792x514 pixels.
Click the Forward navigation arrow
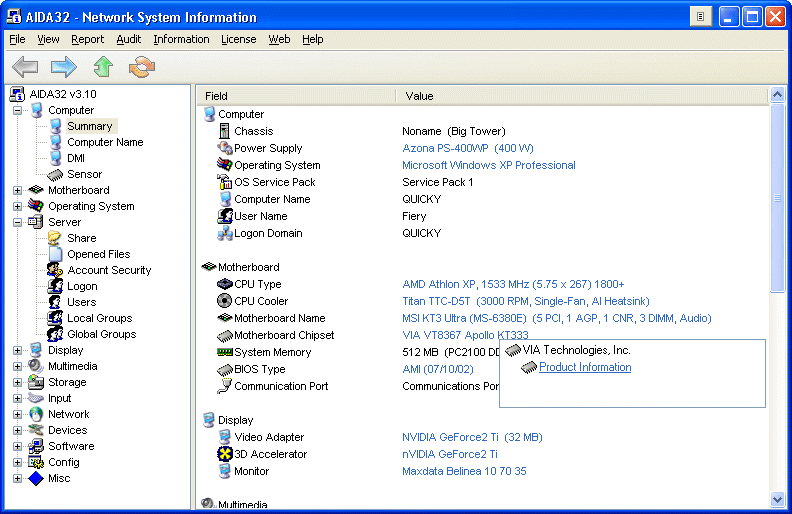(64, 67)
